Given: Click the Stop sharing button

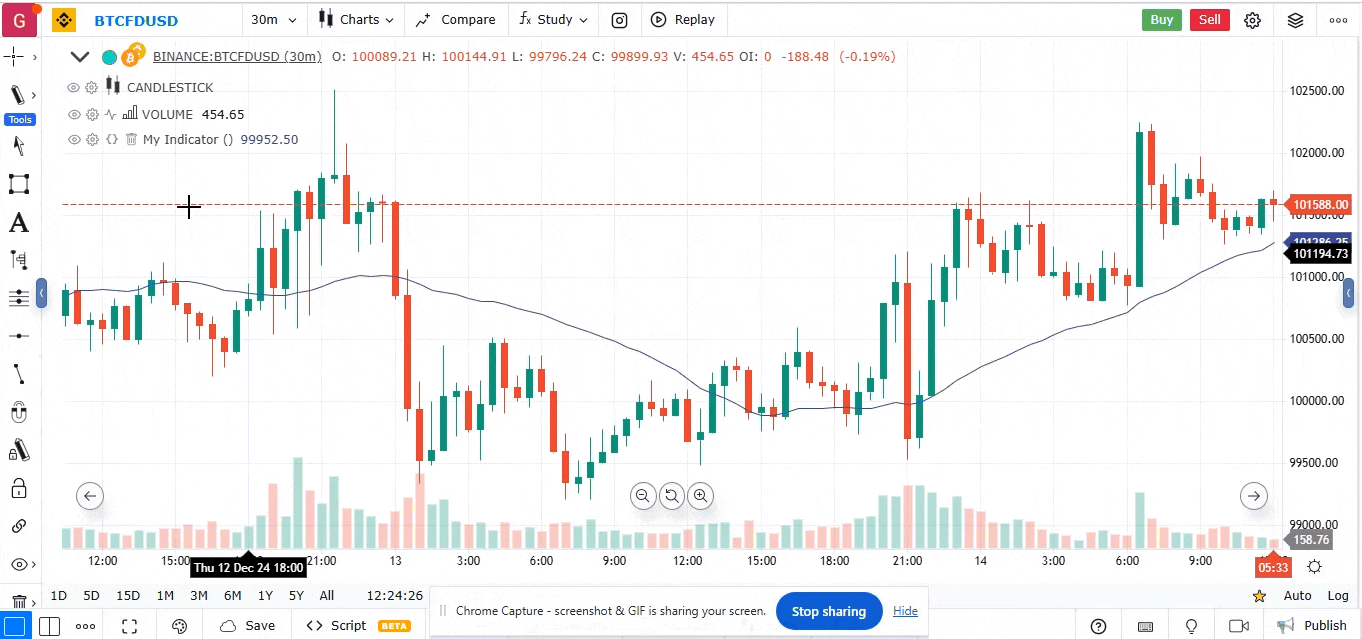Looking at the screenshot, I should (x=828, y=611).
